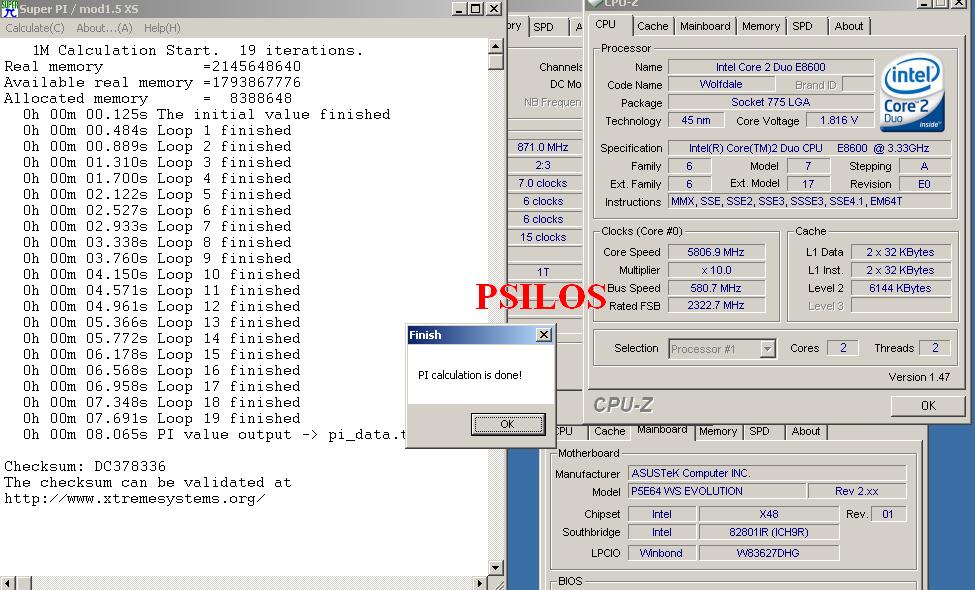Click the 15 clocks timing value
Screen dimensions: 975x590
(x=543, y=237)
